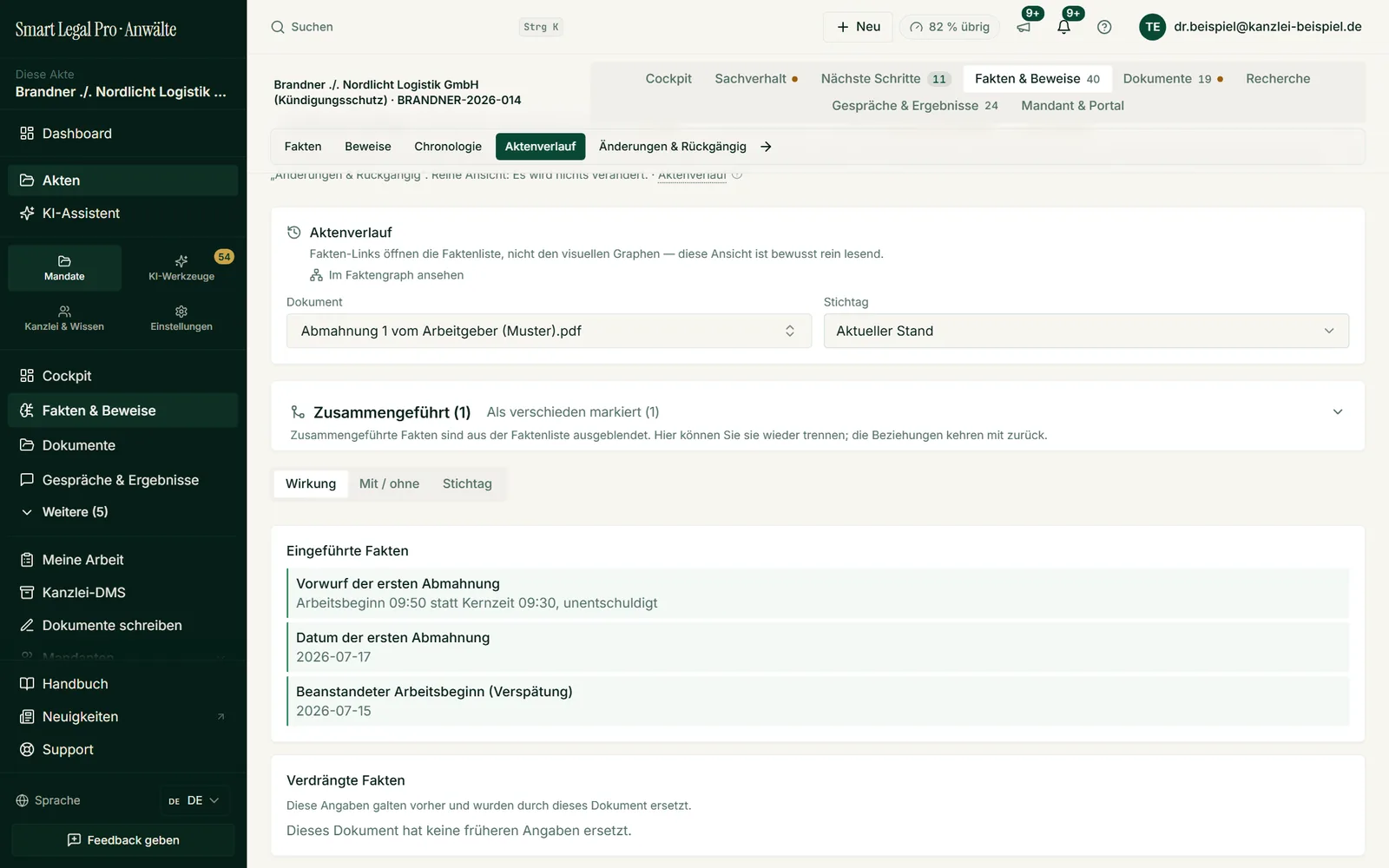Select the Chronologie sub-tab
Screen dimensions: 1389x868
tap(448, 147)
